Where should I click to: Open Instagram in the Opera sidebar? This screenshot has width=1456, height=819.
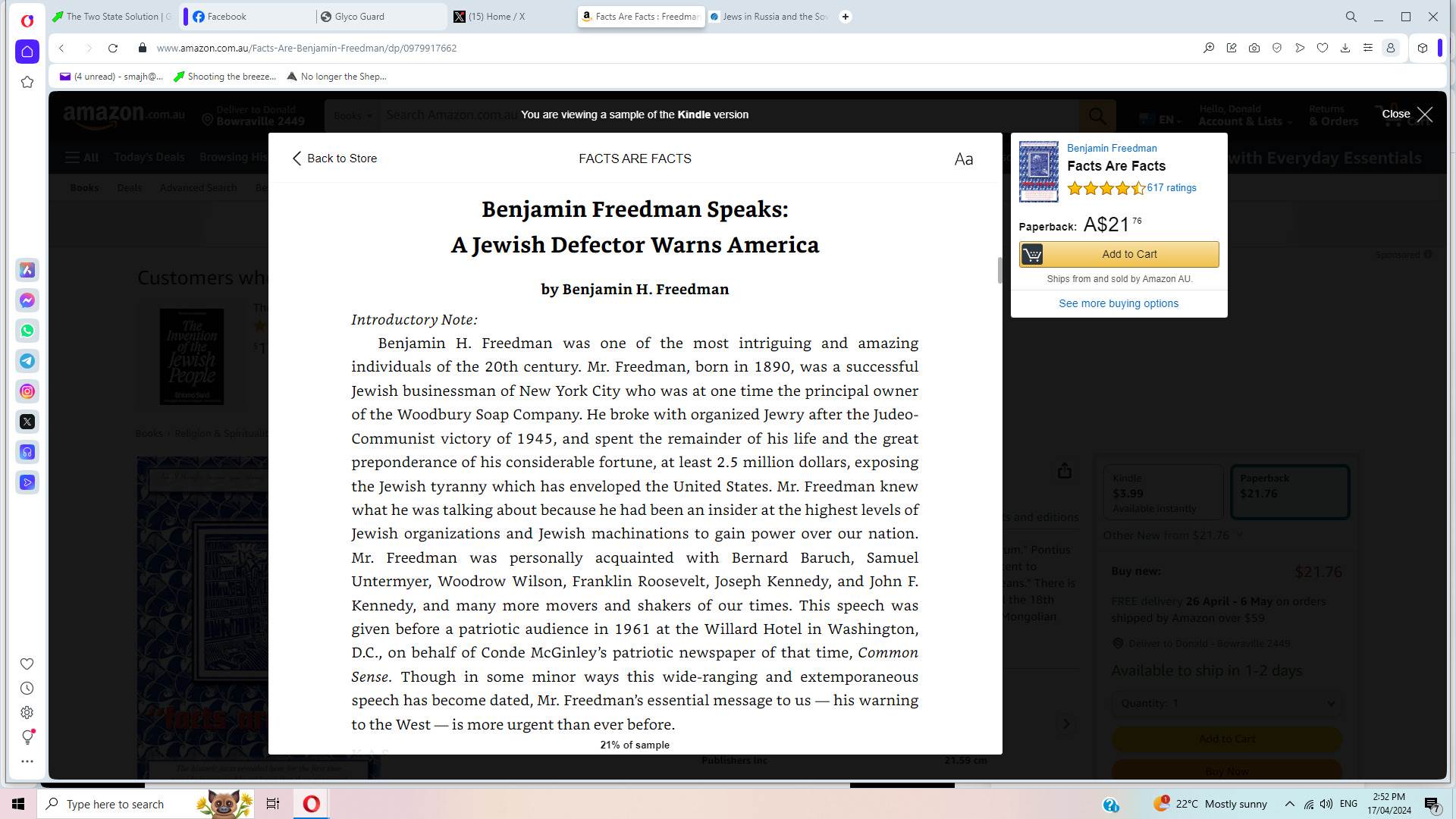coord(27,391)
